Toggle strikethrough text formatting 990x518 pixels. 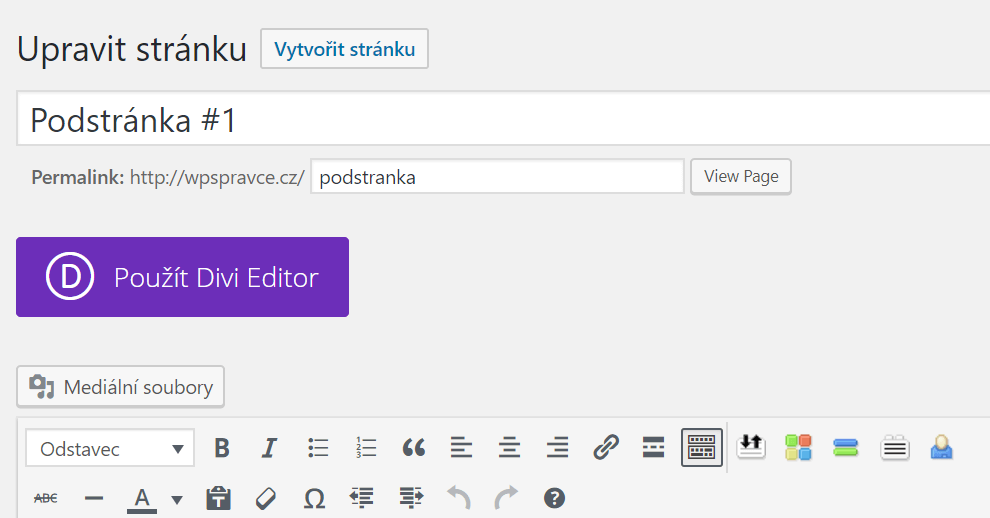[45, 498]
